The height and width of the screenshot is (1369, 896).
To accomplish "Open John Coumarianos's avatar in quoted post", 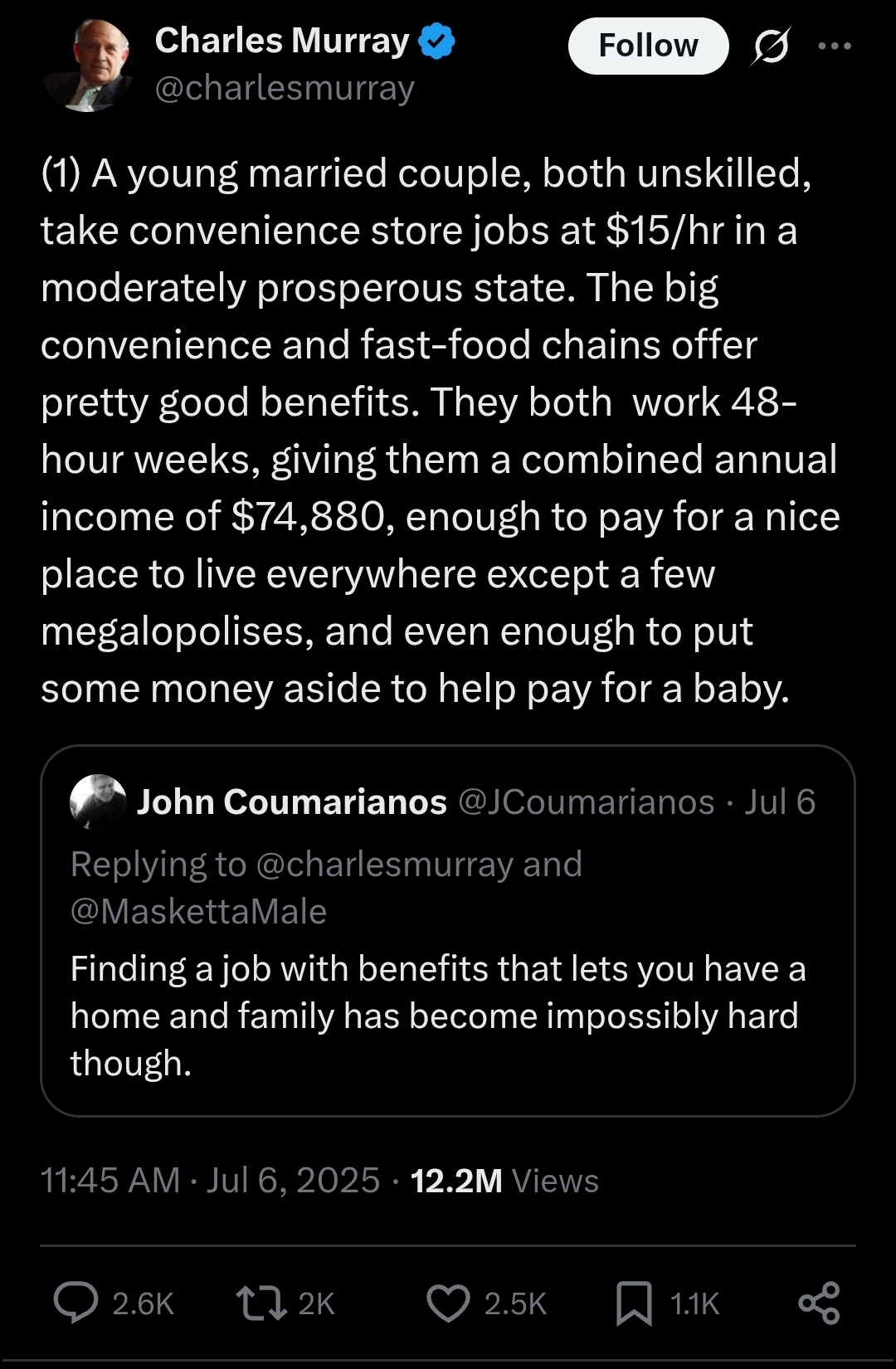I will point(98,802).
